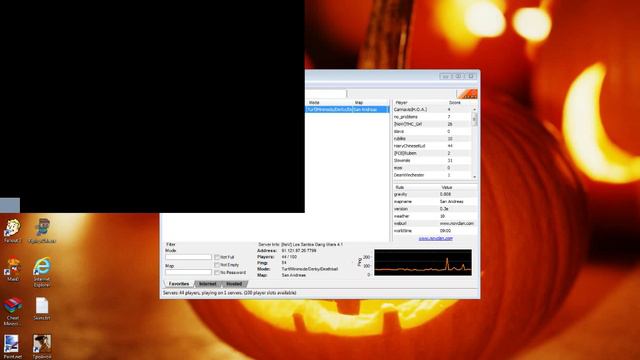
Task: Click the status bar servers summary text
Action: [x=229, y=293]
